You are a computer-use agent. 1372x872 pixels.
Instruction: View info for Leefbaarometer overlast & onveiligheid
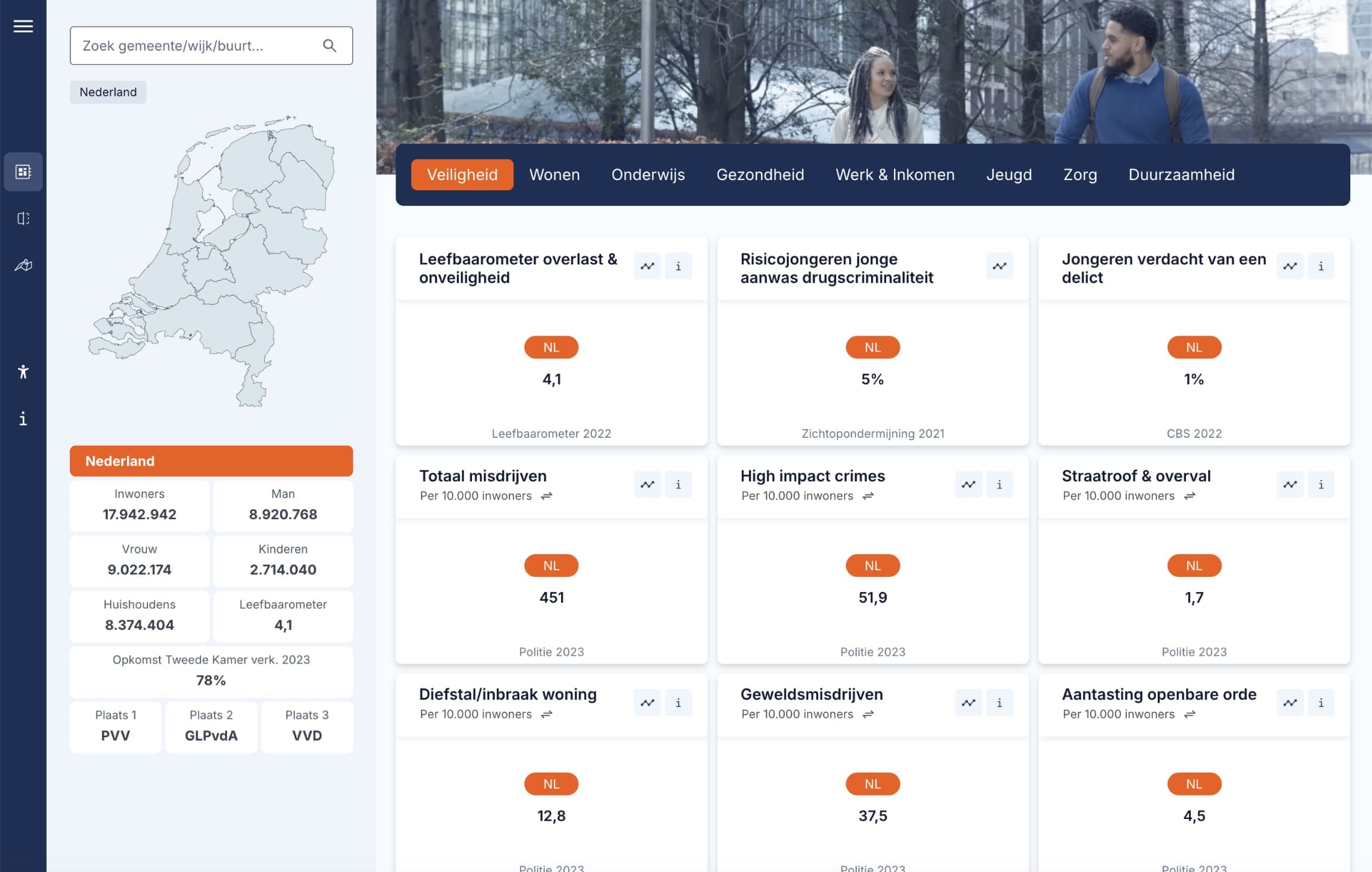pyautogui.click(x=678, y=266)
